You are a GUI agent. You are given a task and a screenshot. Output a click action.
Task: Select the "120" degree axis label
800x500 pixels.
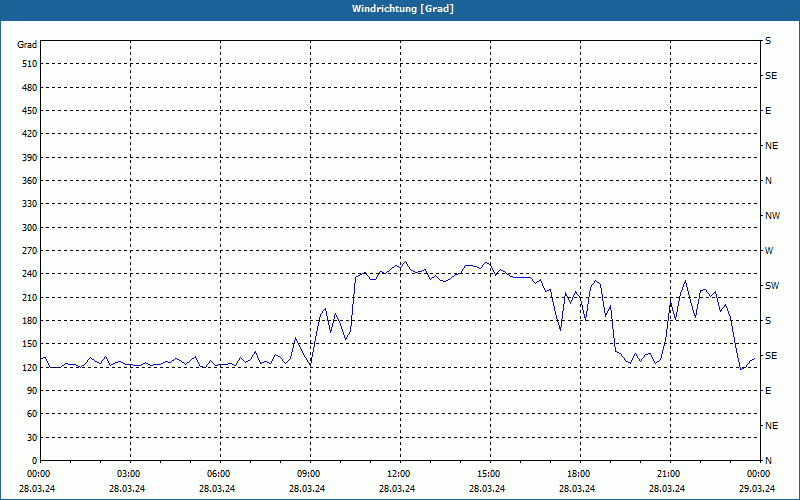[x=30, y=367]
